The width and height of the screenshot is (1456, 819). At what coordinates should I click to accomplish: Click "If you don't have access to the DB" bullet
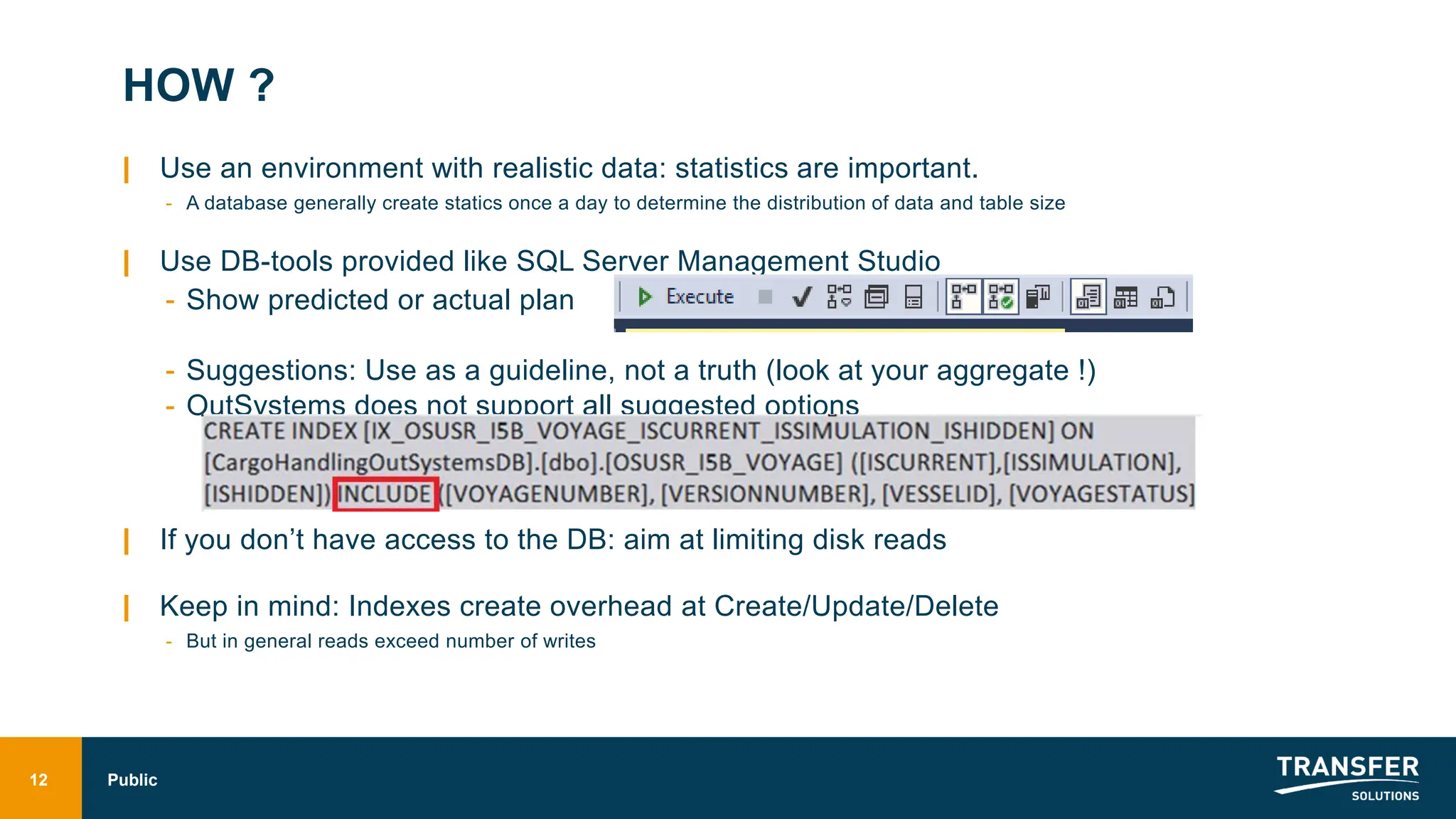[553, 540]
